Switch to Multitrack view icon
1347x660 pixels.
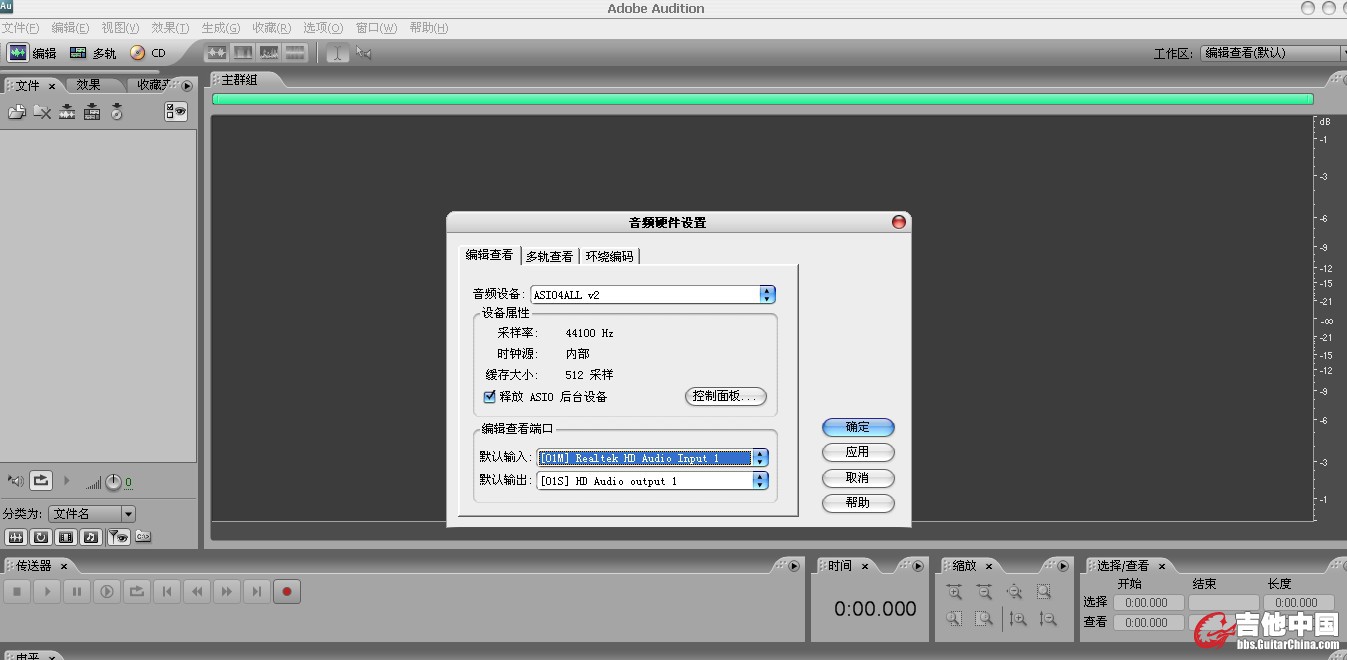point(78,53)
